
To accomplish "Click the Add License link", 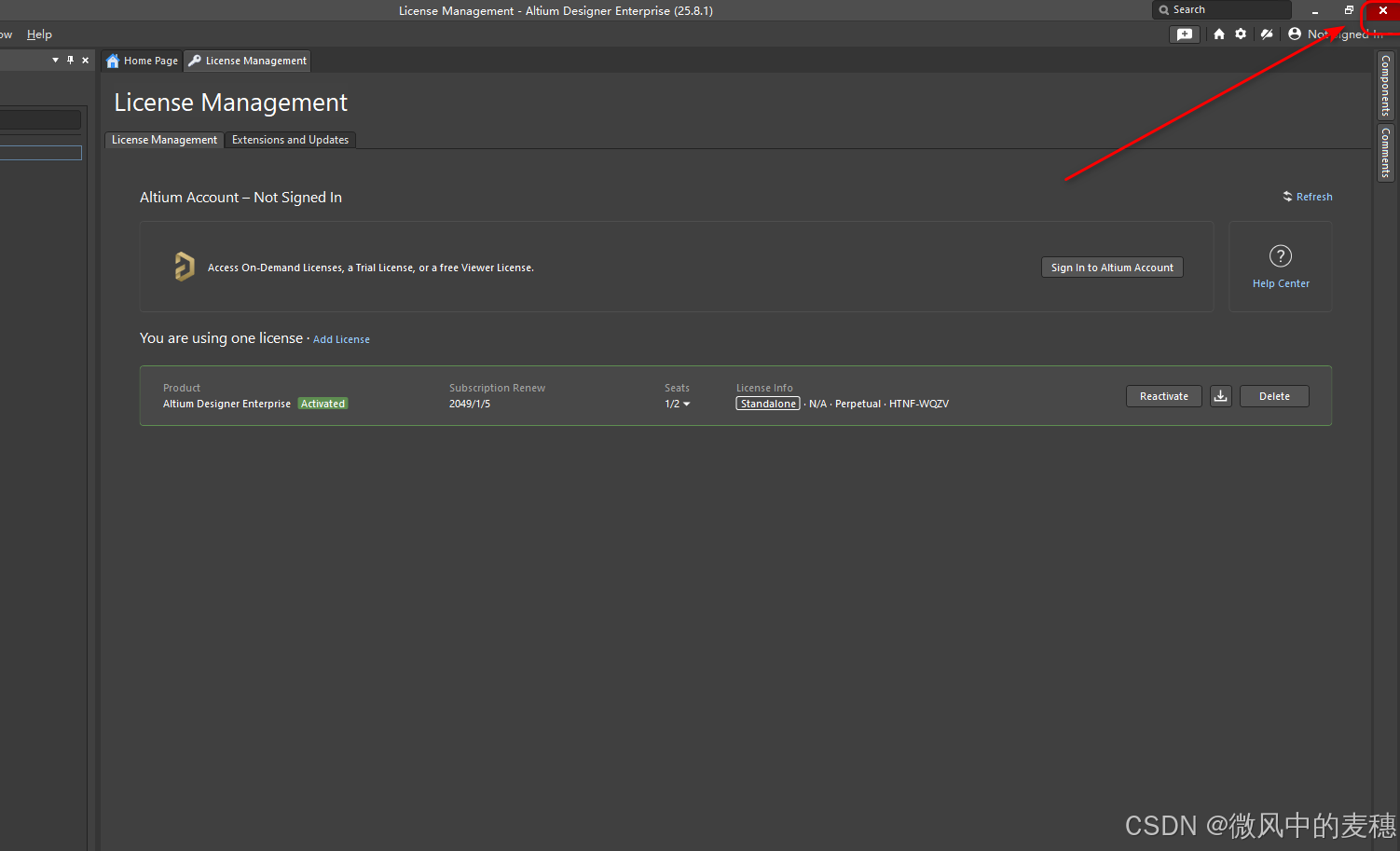I will pos(341,339).
